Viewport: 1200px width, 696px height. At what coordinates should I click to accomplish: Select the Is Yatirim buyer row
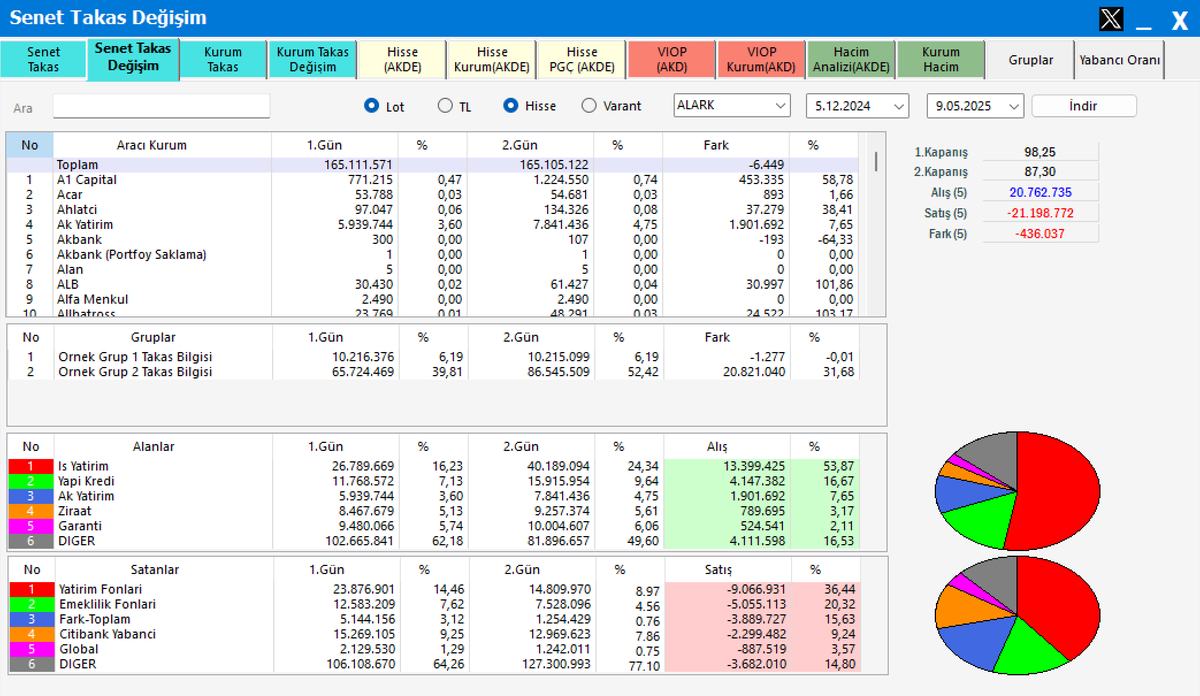[432, 466]
